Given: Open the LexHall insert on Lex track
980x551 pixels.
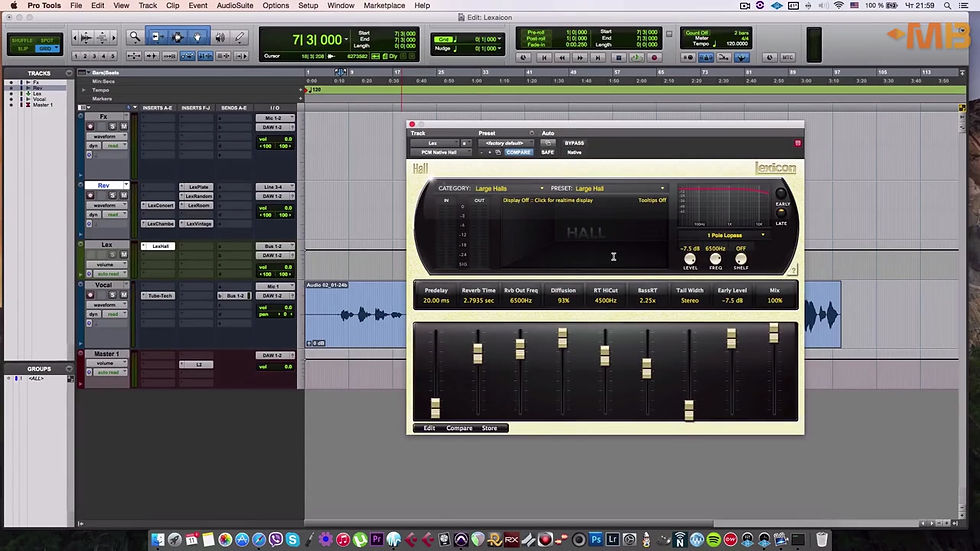Looking at the screenshot, I should pyautogui.click(x=158, y=246).
